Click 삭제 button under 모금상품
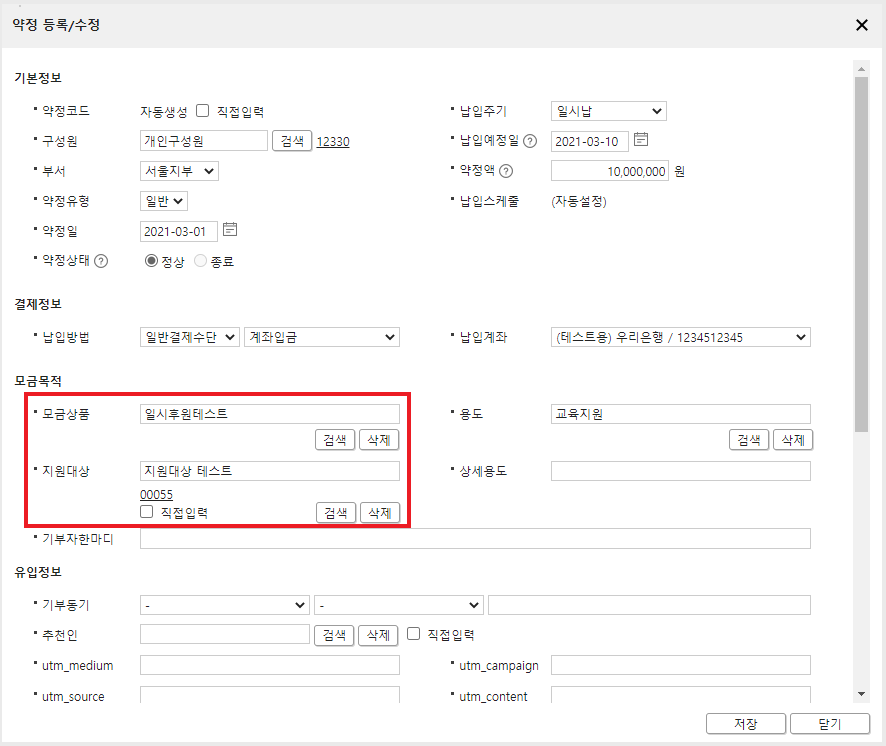 coord(379,440)
